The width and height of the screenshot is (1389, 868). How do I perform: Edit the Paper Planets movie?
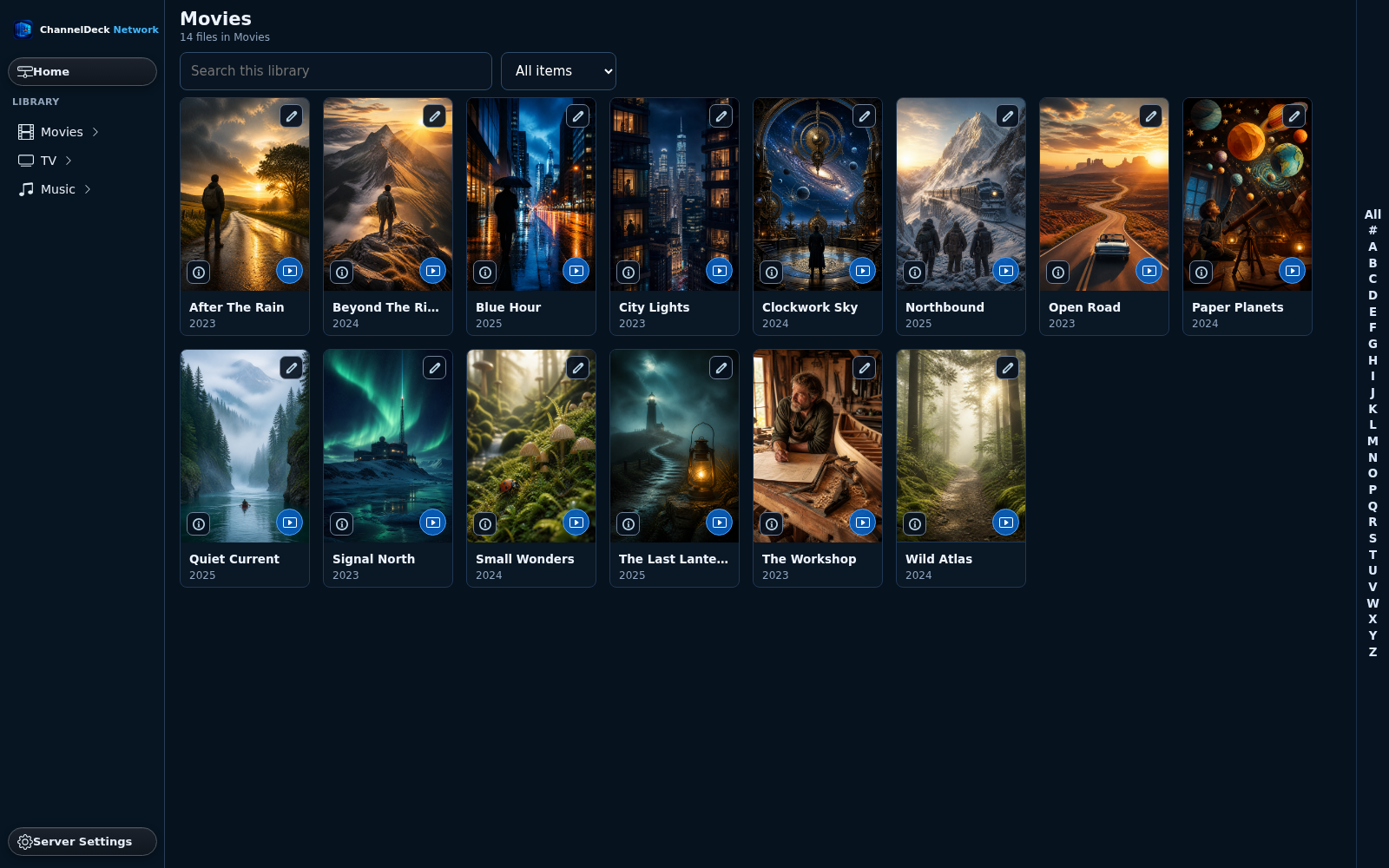tap(1294, 116)
